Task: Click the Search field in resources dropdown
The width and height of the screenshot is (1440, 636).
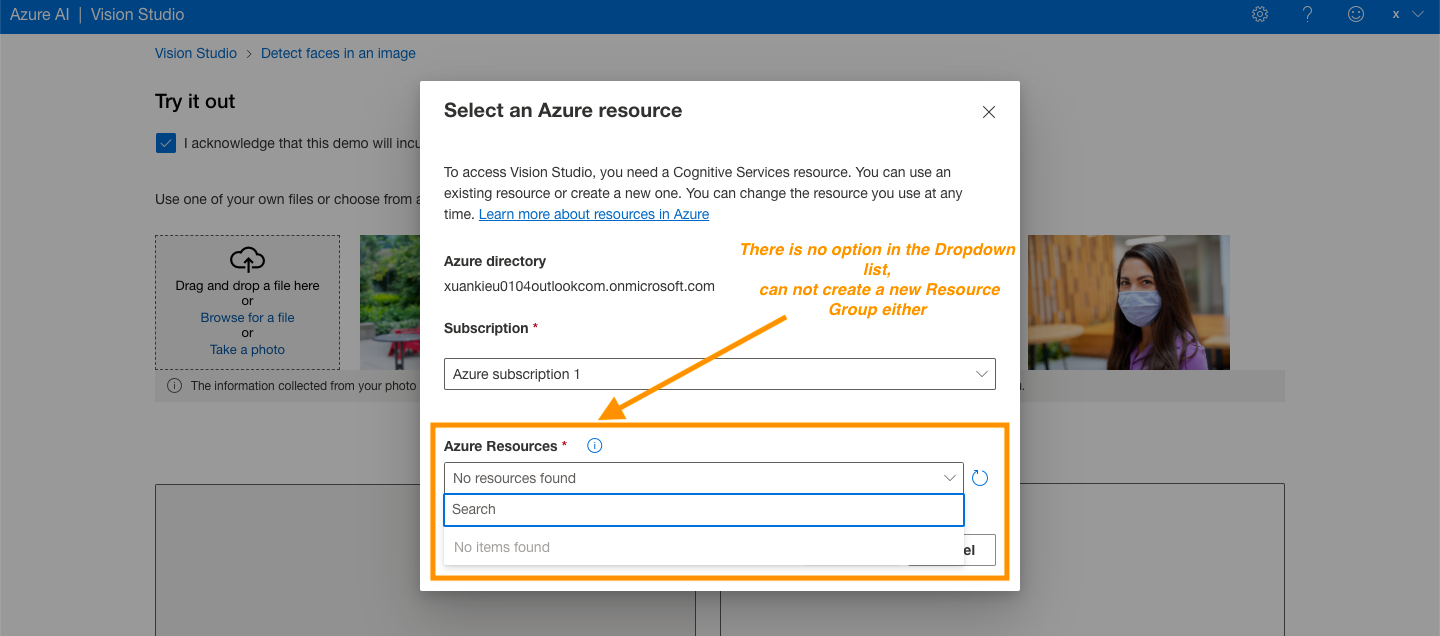Action: (704, 509)
